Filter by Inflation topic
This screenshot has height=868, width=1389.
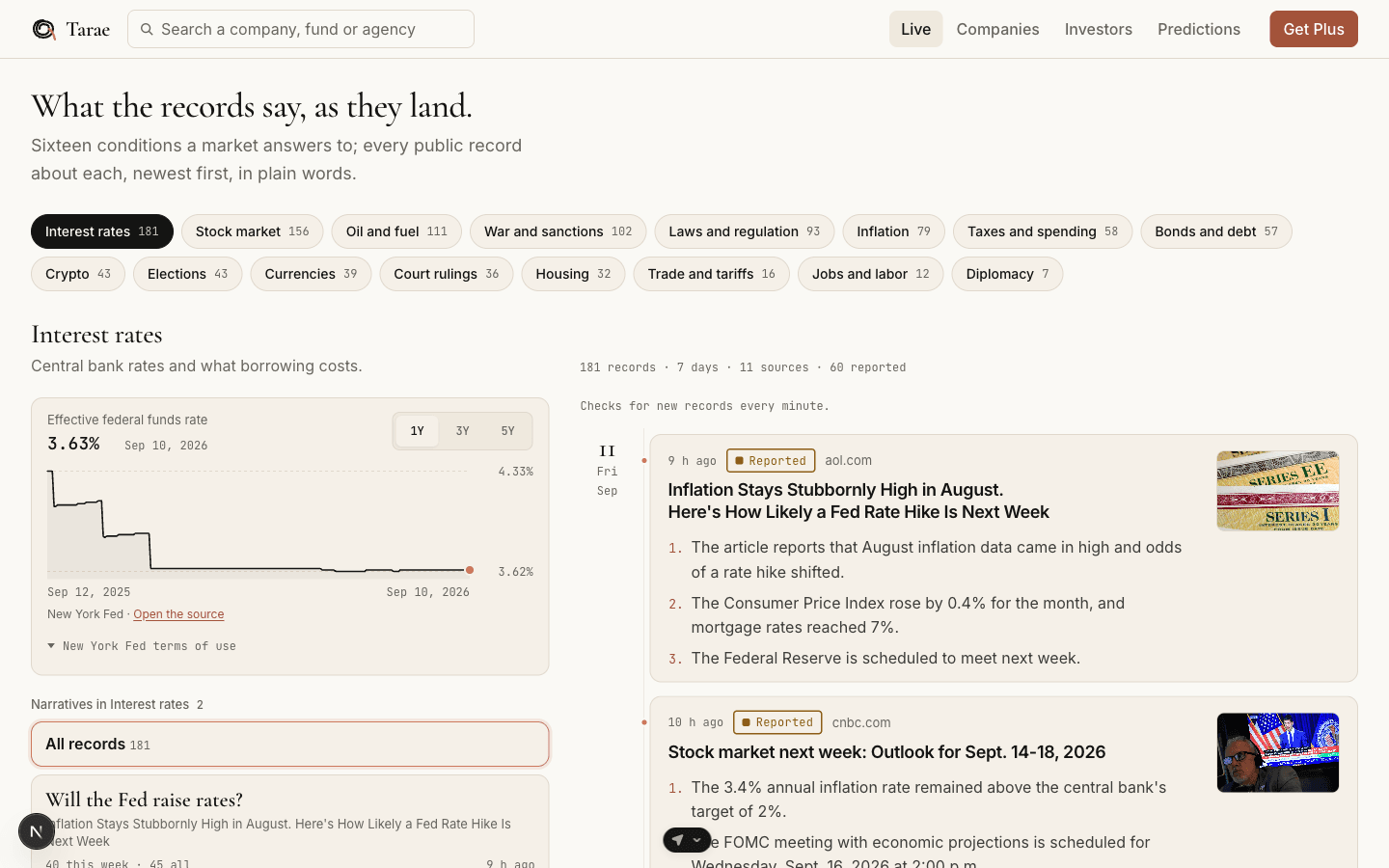[893, 231]
